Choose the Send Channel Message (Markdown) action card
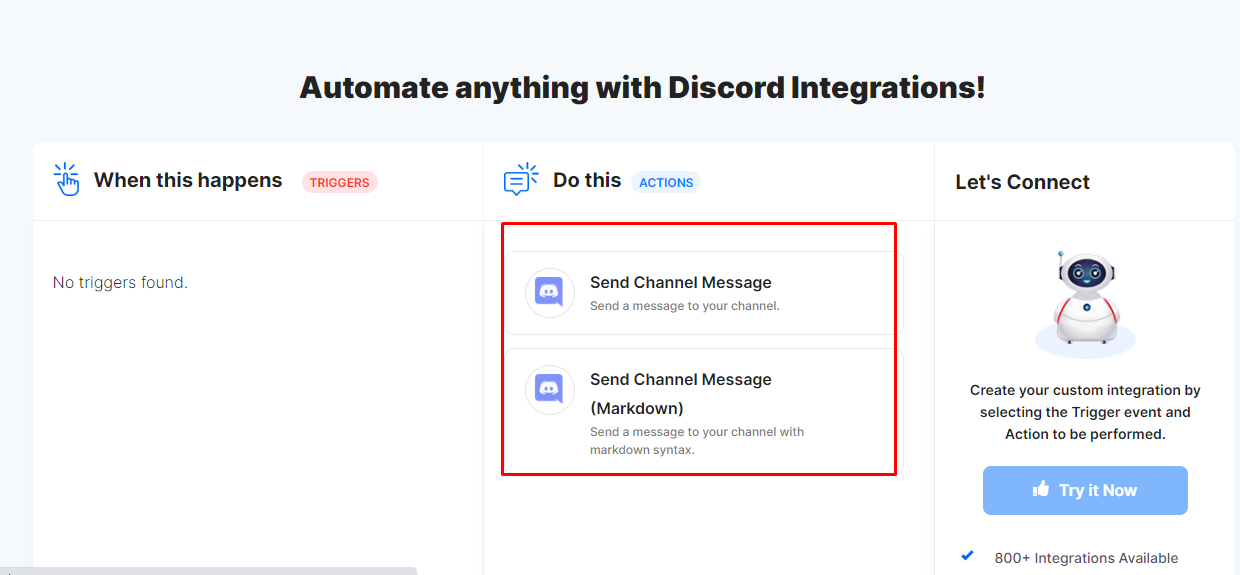Image resolution: width=1240 pixels, height=575 pixels. pyautogui.click(x=702, y=411)
